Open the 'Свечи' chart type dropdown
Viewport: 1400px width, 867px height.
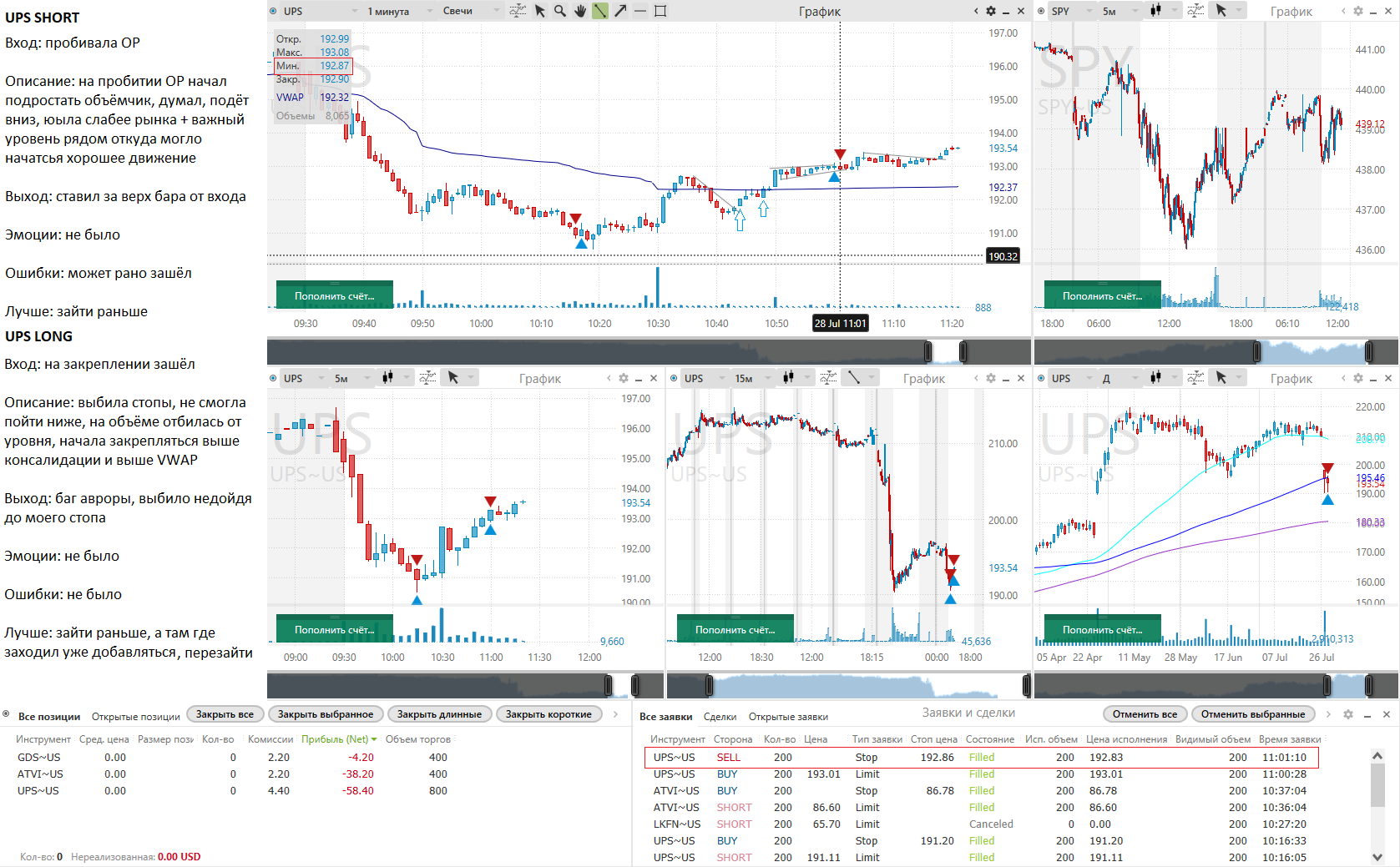point(471,11)
